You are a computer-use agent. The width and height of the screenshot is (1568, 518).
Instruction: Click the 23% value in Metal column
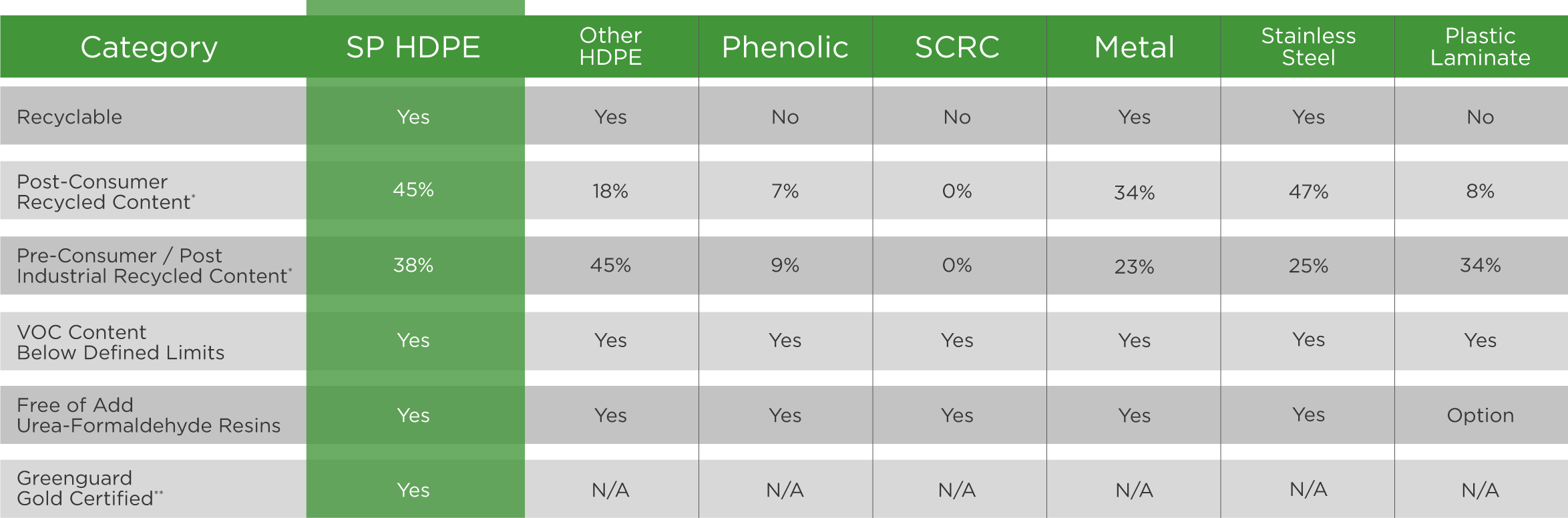tap(1134, 266)
